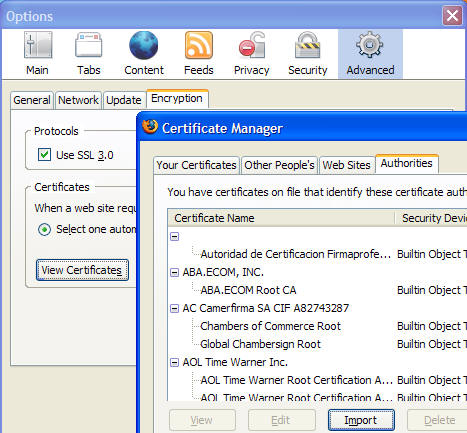Switch to the General tab in Options
This screenshot has width=467, height=433.
click(x=32, y=100)
